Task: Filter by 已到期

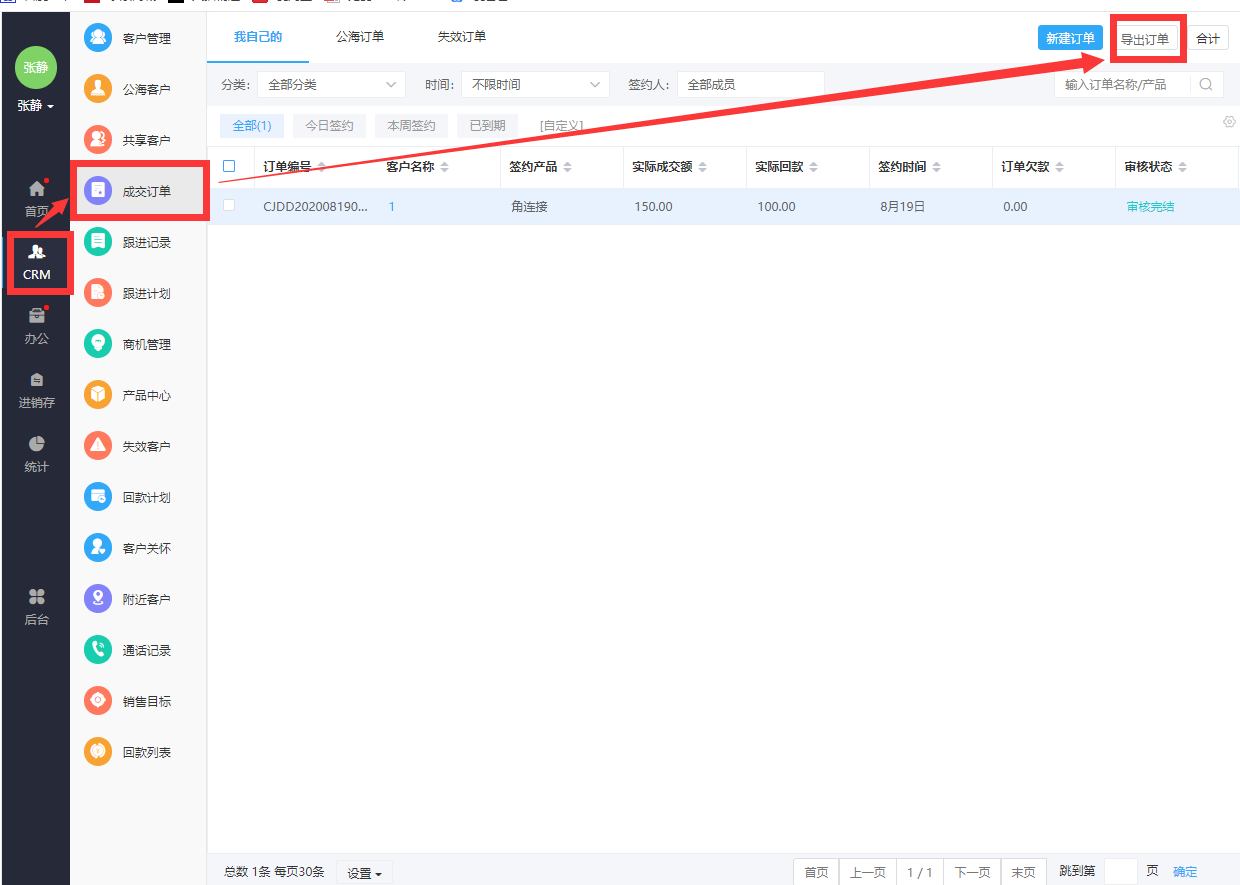Action: (487, 126)
